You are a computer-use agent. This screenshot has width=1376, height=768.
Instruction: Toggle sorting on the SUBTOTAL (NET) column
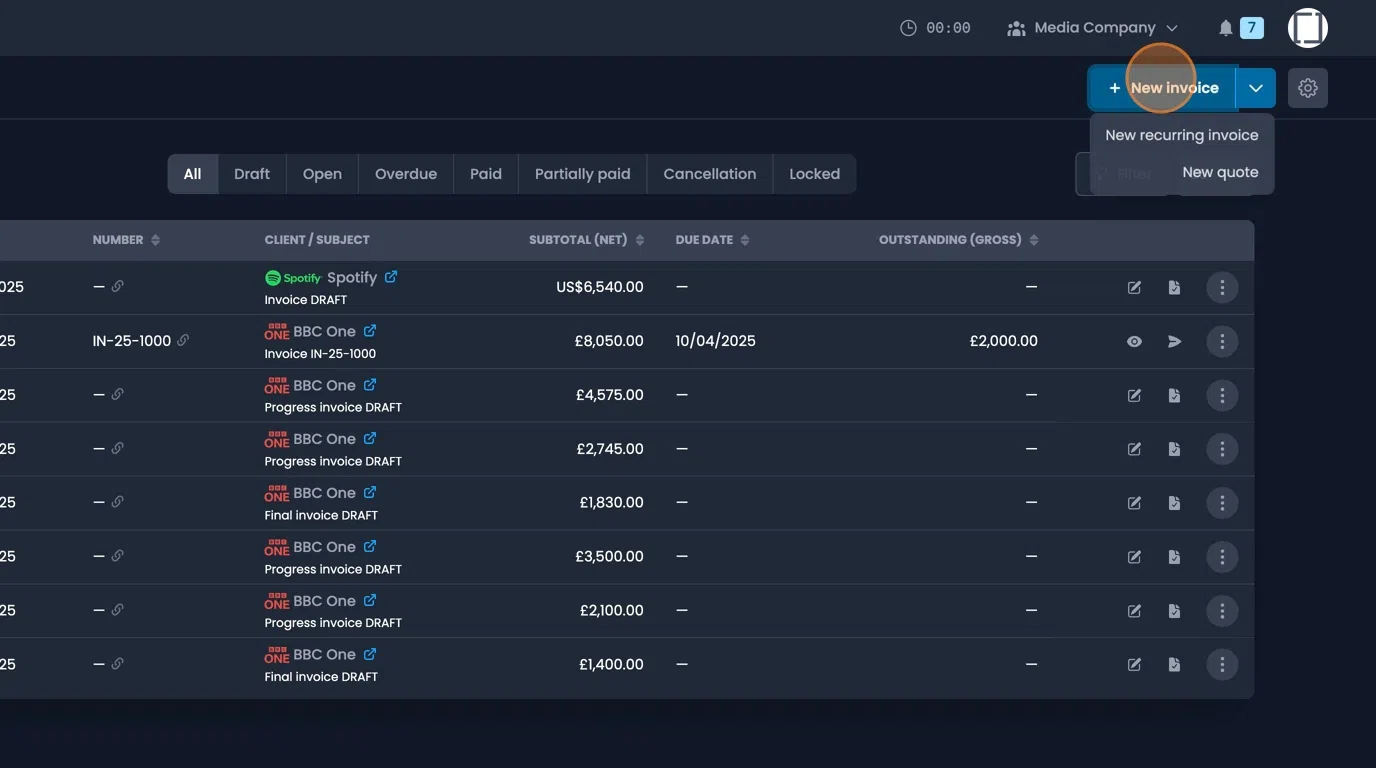tap(640, 239)
